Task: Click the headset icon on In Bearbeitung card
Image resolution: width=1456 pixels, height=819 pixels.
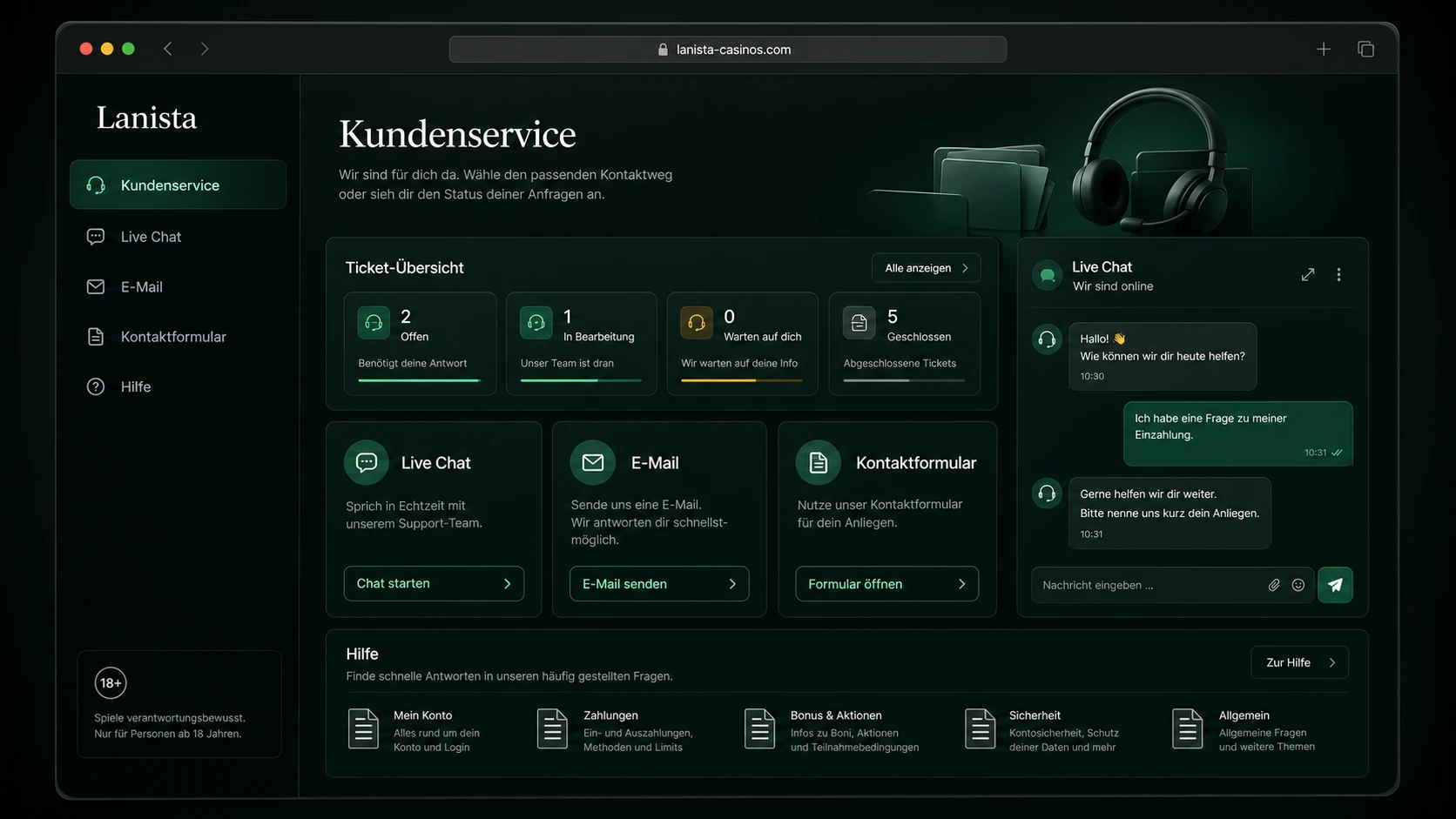Action: [536, 323]
